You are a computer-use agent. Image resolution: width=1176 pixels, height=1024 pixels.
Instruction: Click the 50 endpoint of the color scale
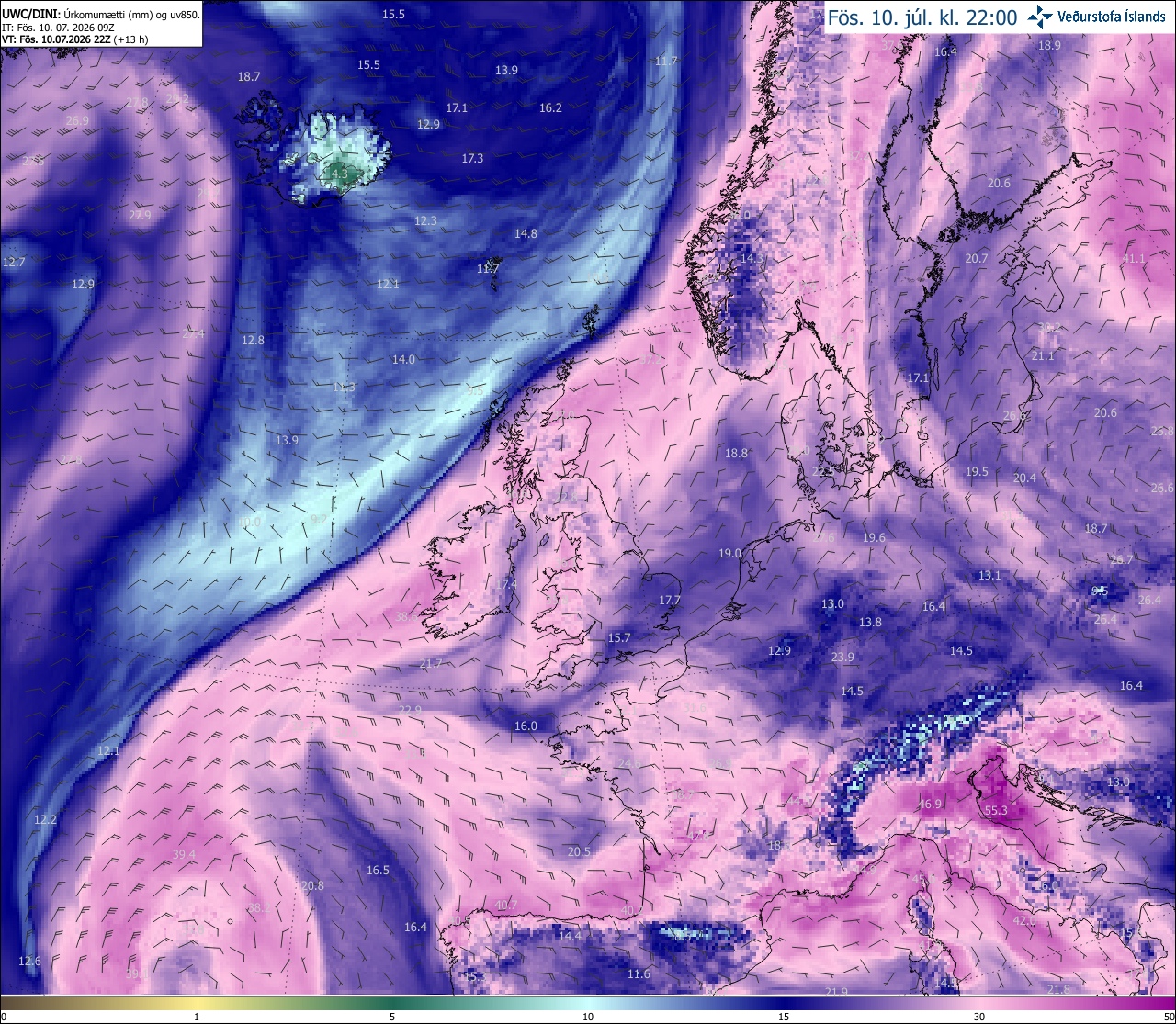[x=1168, y=1016]
